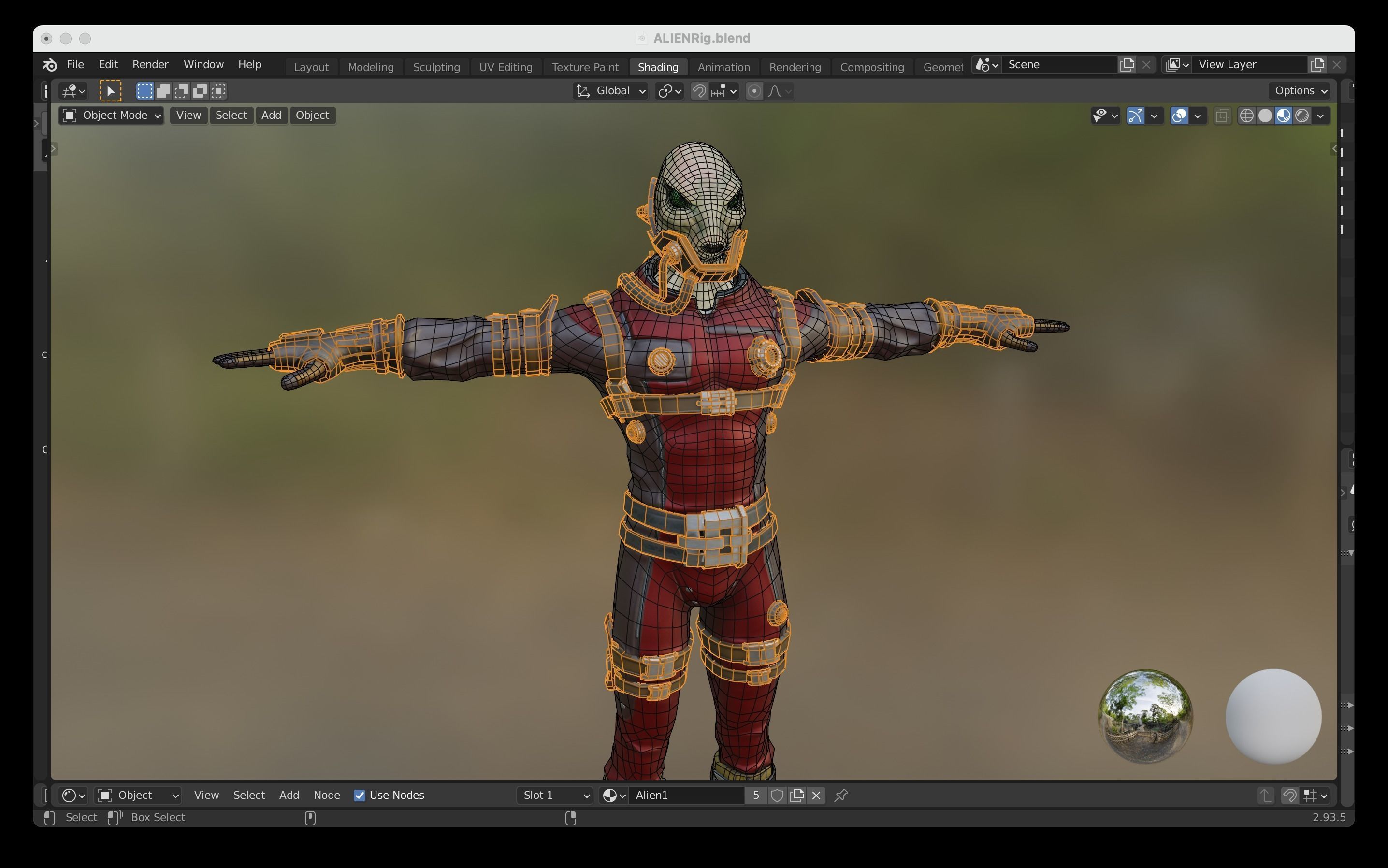1388x868 pixels.
Task: Open the view layer browse icon dropdown
Action: pos(1177,65)
